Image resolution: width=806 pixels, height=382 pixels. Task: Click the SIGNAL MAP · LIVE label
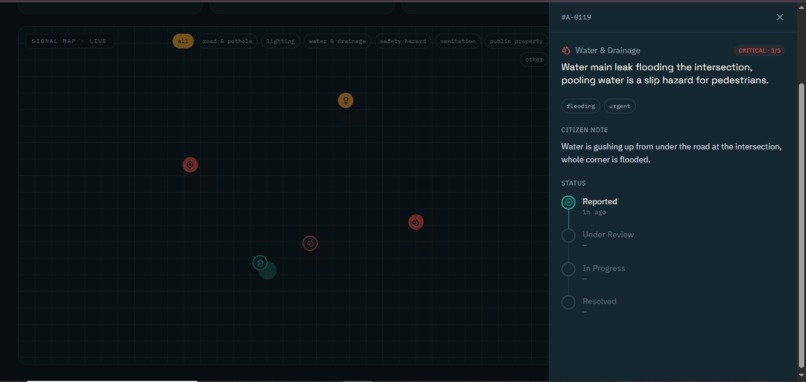[69, 41]
